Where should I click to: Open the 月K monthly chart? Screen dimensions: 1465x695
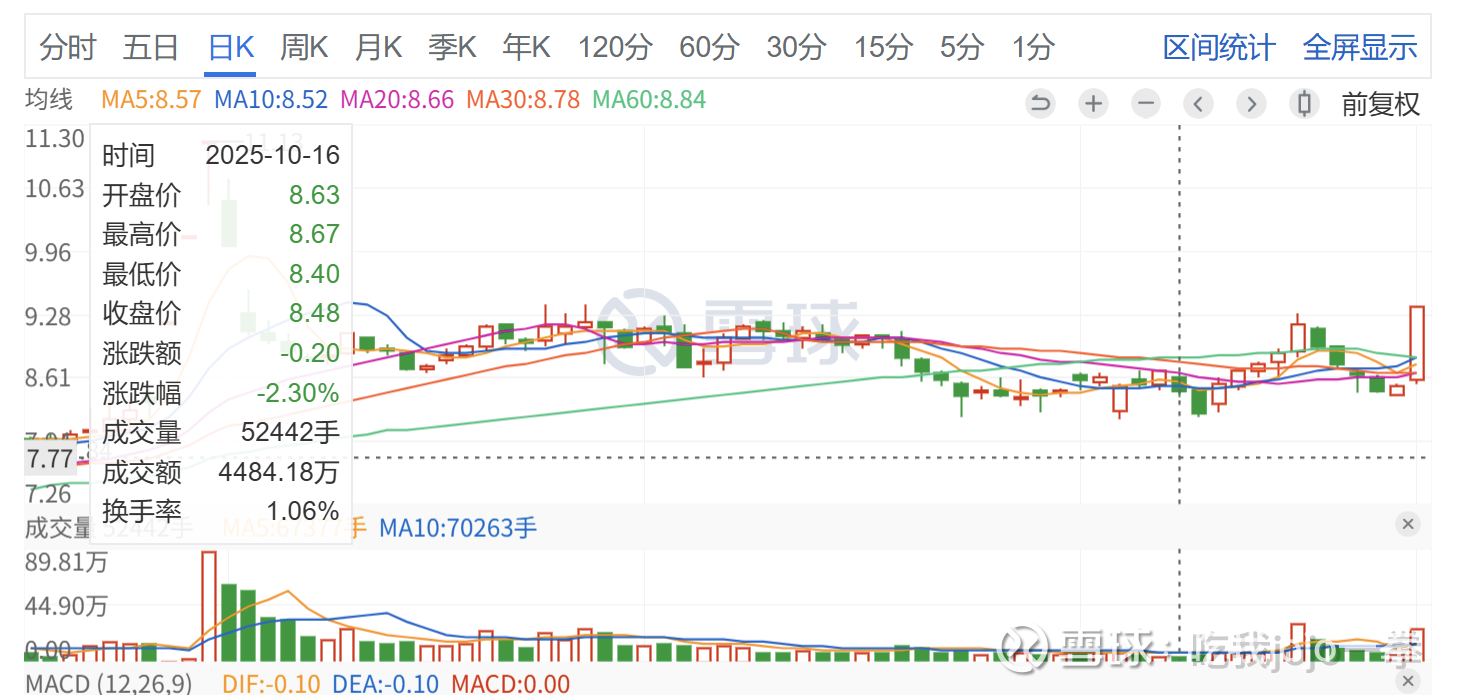(378, 47)
